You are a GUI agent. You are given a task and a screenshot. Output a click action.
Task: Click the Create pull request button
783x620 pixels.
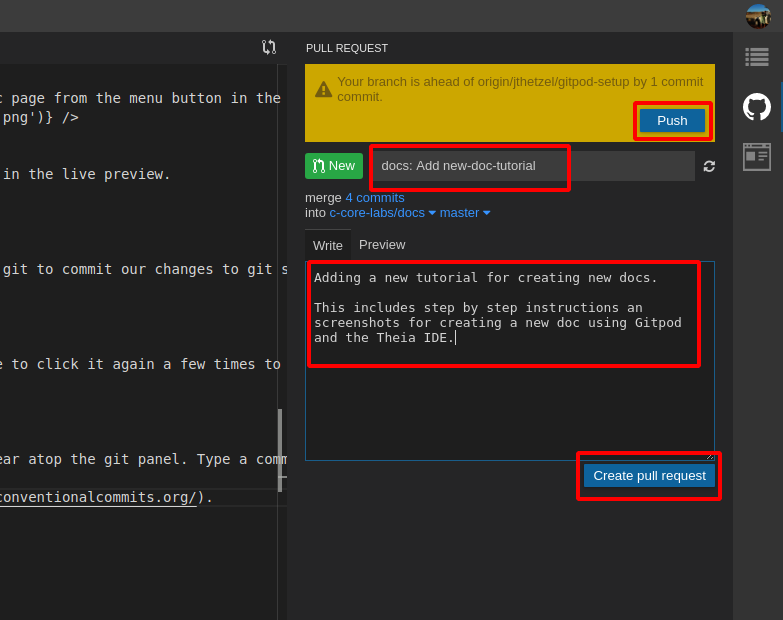[649, 476]
